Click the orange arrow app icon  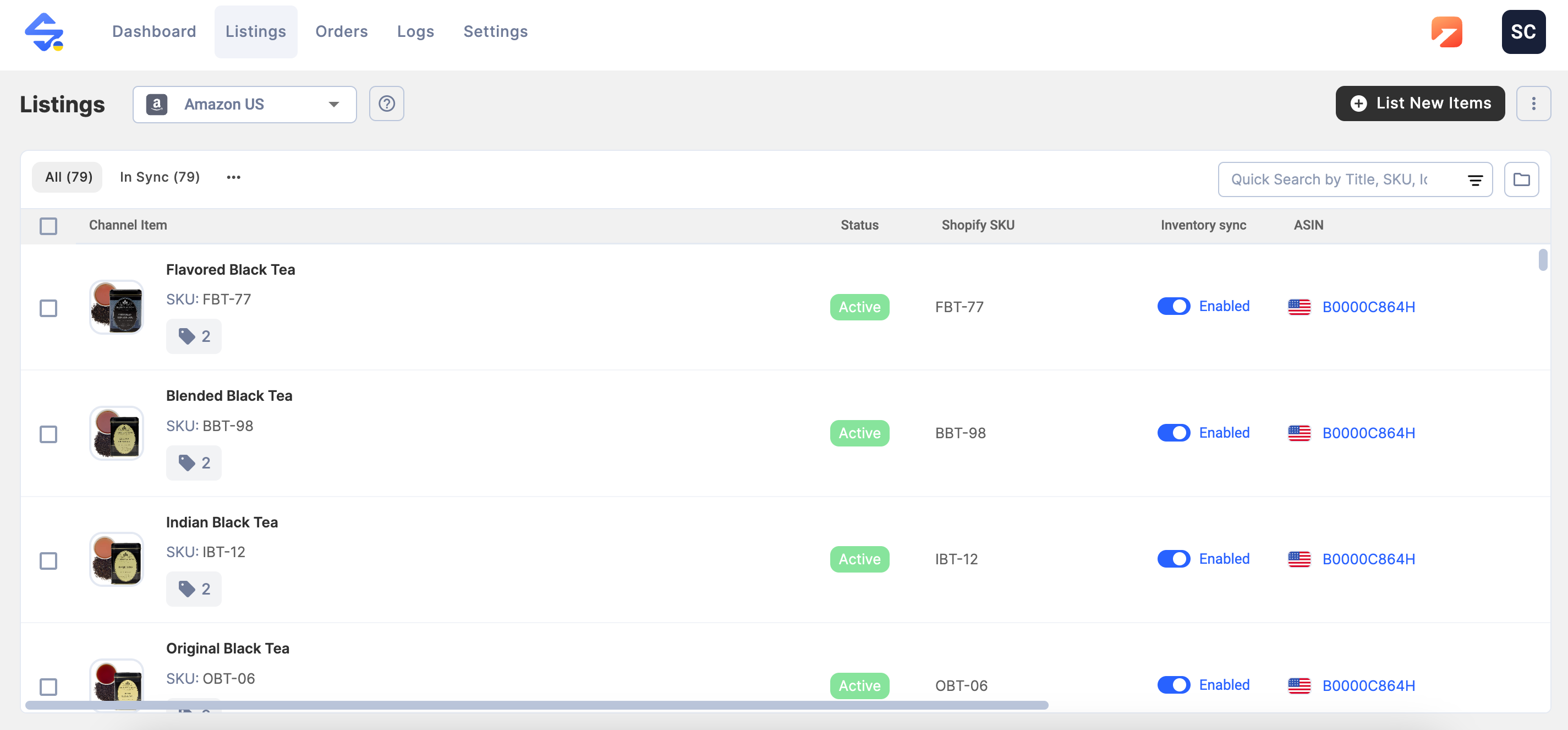[1446, 32]
